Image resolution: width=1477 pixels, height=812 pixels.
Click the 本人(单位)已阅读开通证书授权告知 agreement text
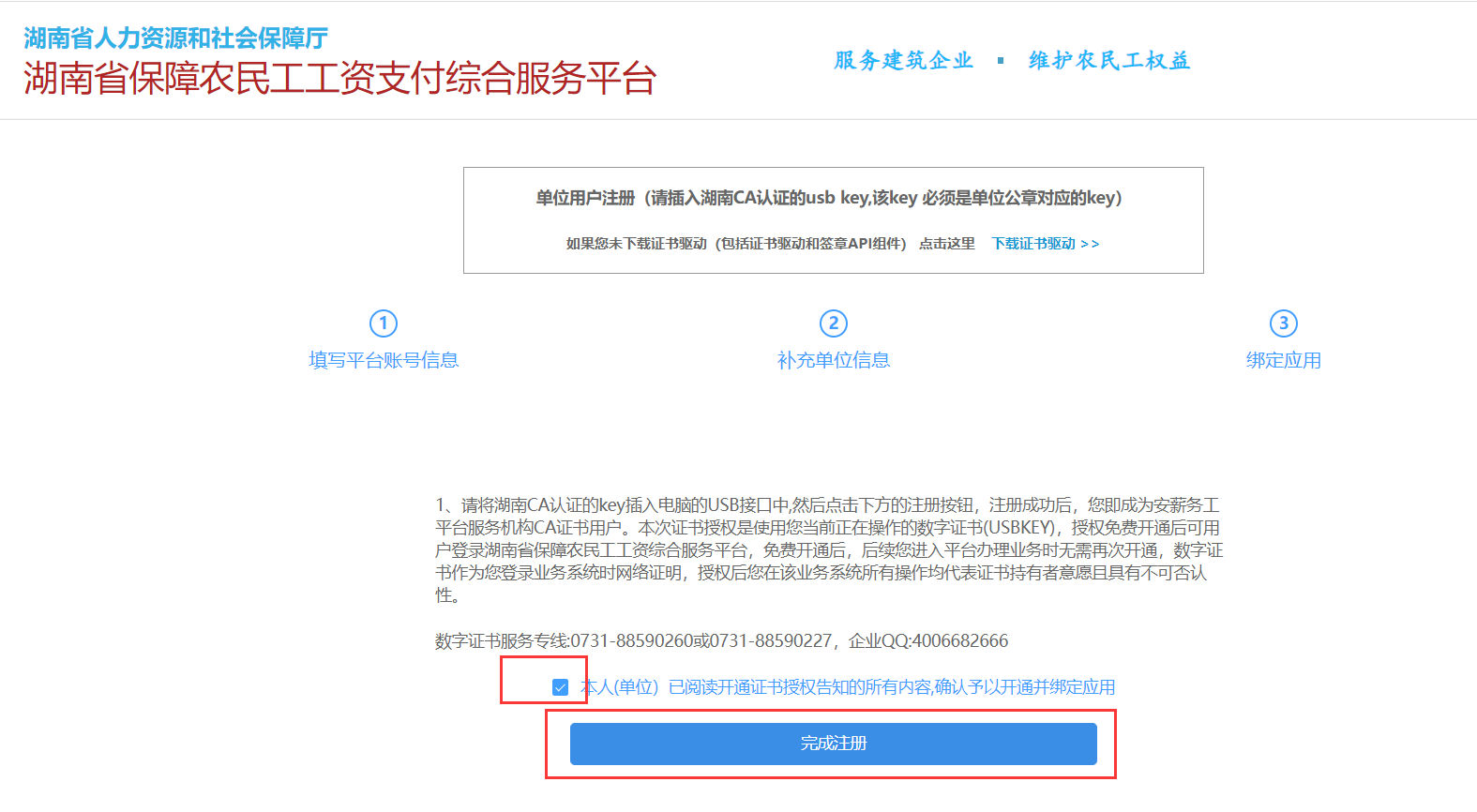848,687
